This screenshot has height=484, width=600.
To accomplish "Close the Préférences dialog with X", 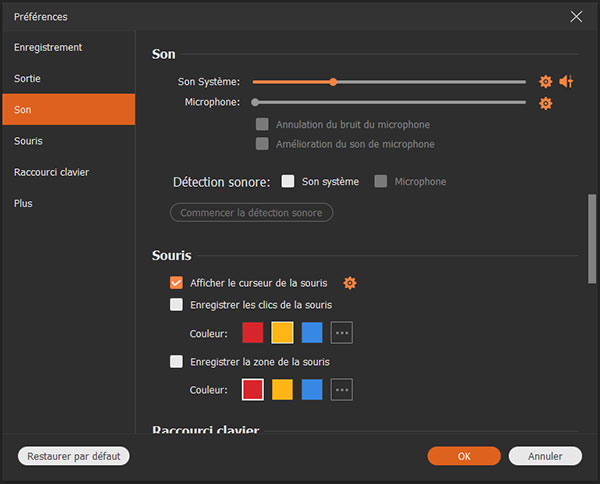I will coord(576,16).
